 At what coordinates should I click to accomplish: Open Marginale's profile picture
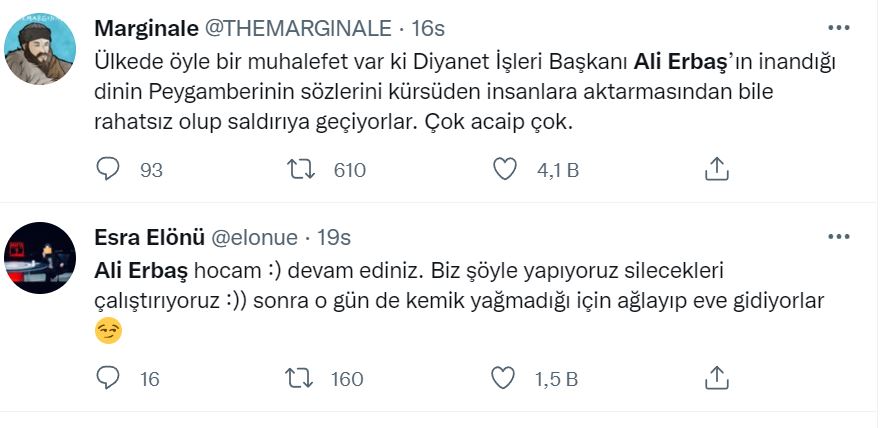click(41, 50)
